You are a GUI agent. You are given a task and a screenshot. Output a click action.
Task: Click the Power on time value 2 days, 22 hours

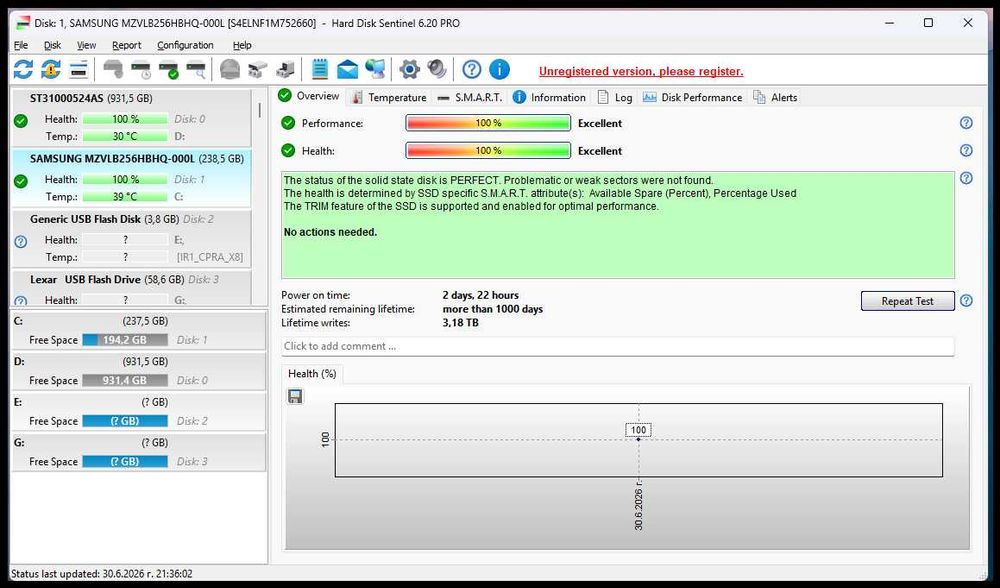click(x=480, y=295)
